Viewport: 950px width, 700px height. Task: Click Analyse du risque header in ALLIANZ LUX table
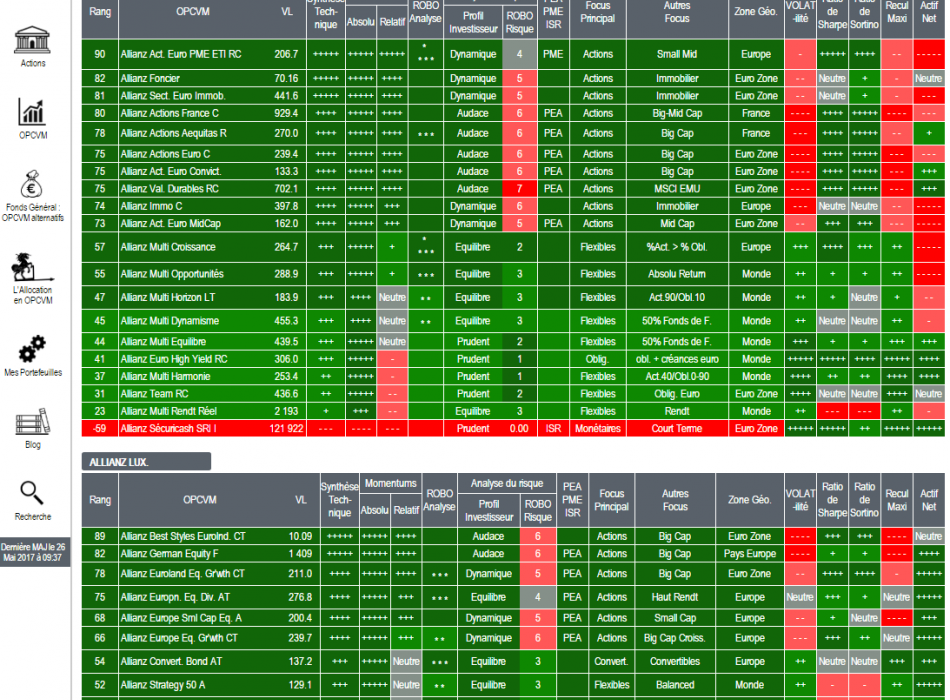tap(507, 484)
